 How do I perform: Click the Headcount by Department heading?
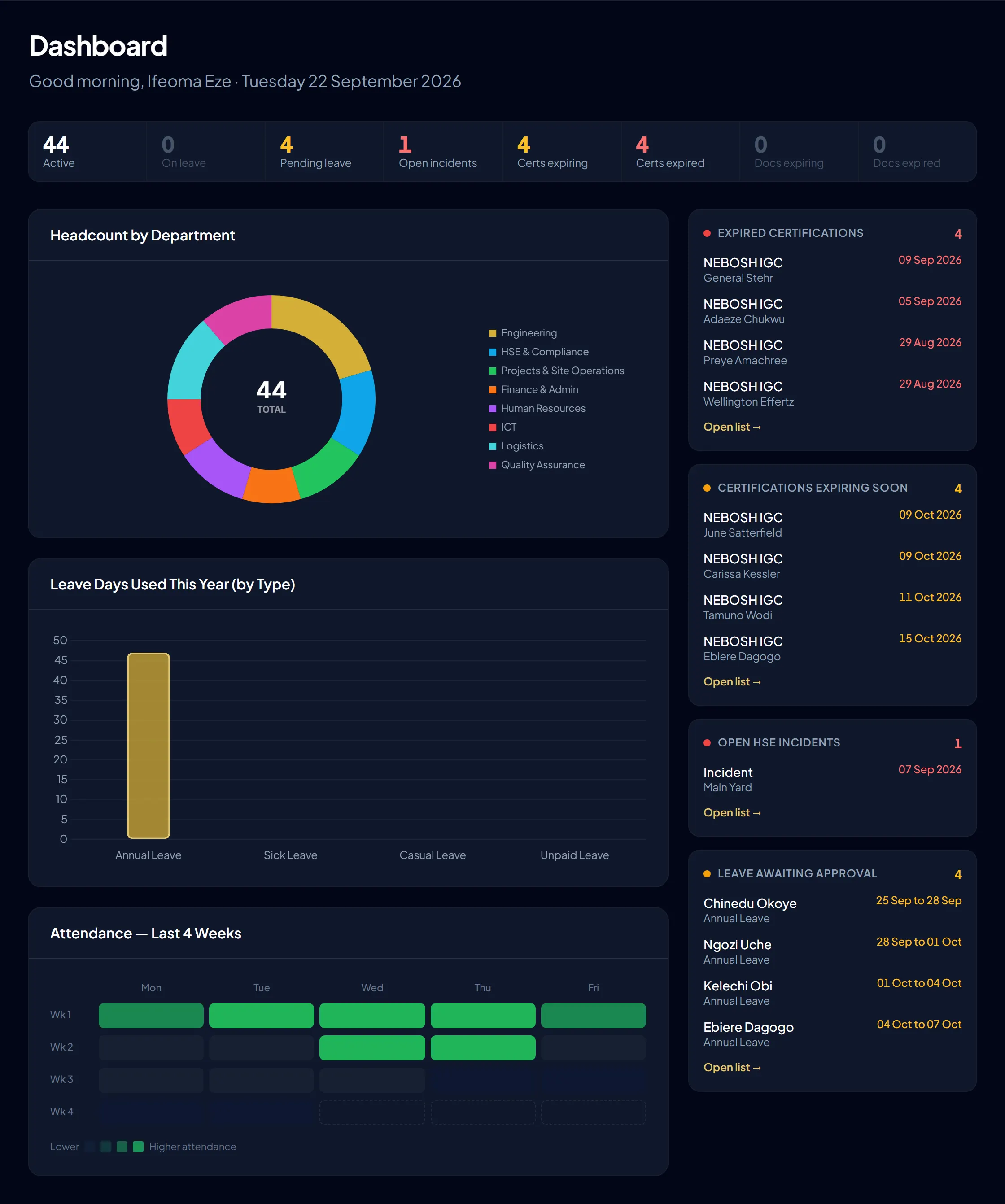pos(143,235)
